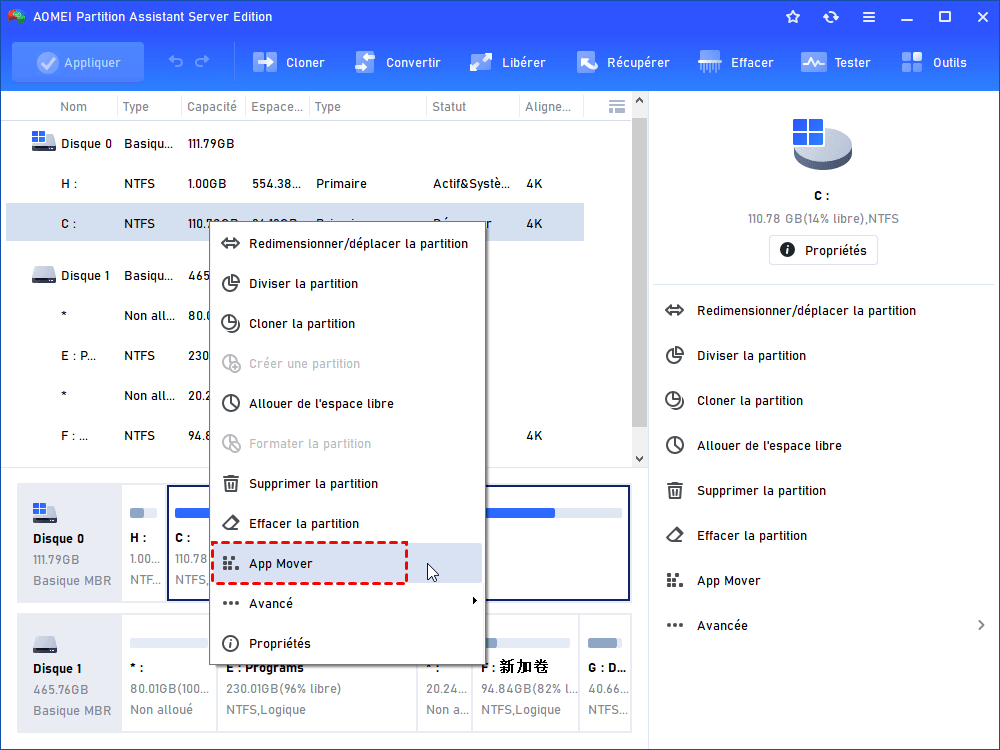
Task: Click the Appliquer button
Action: (78, 62)
